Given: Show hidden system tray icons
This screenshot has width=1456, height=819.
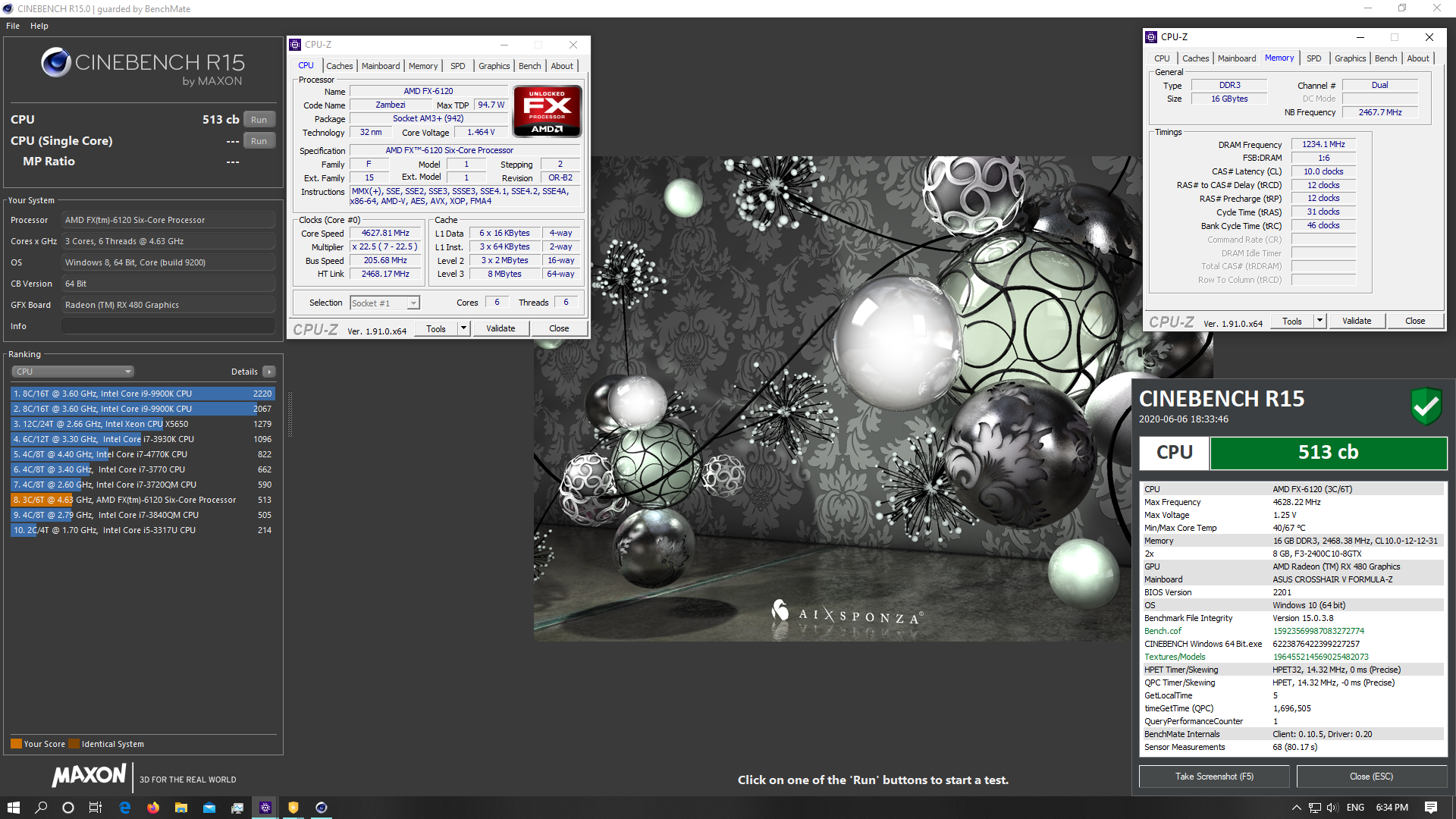Looking at the screenshot, I should 1296,808.
